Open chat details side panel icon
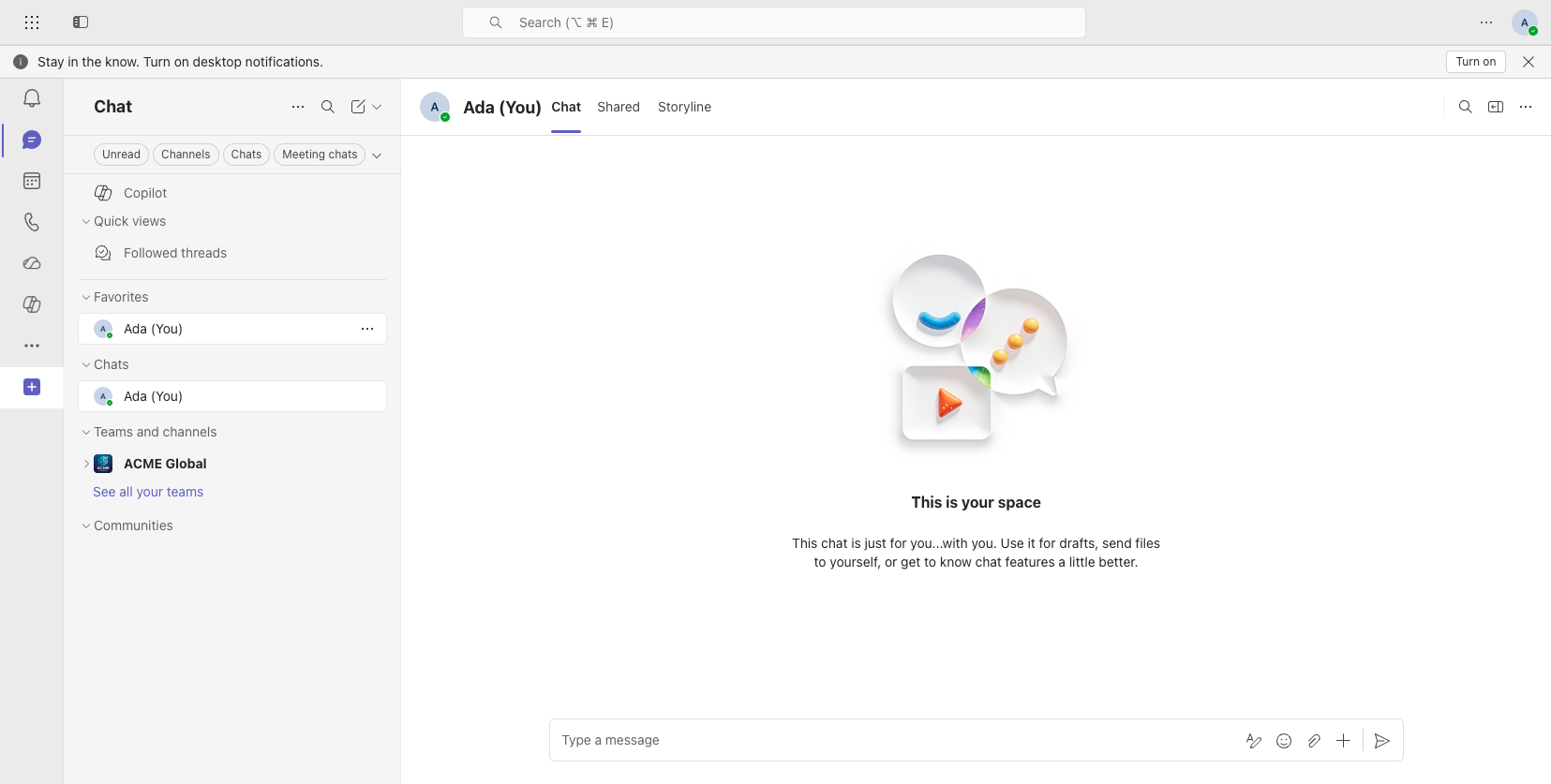This screenshot has width=1551, height=784. pos(1496,107)
